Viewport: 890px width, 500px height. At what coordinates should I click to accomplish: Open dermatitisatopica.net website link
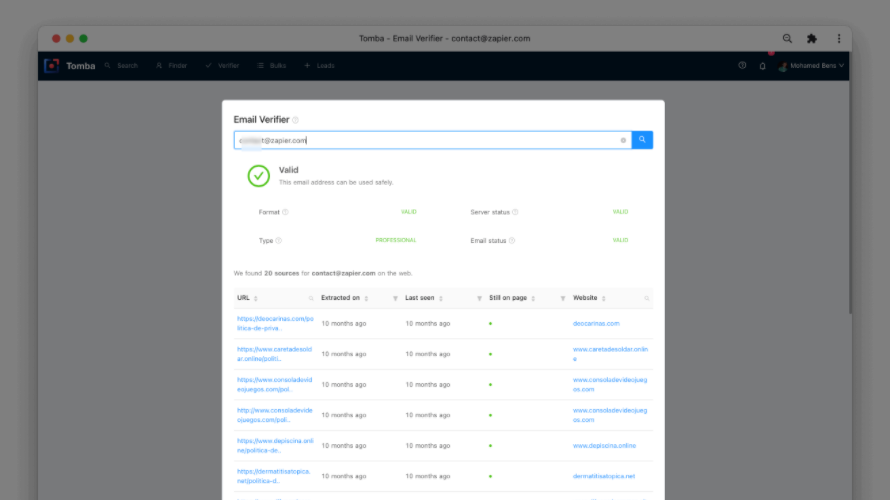604,477
